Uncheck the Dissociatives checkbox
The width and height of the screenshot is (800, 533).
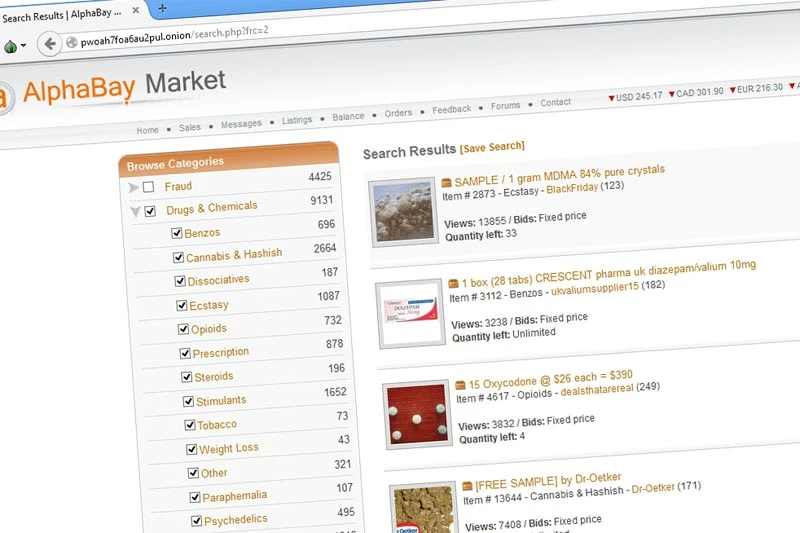pos(180,281)
